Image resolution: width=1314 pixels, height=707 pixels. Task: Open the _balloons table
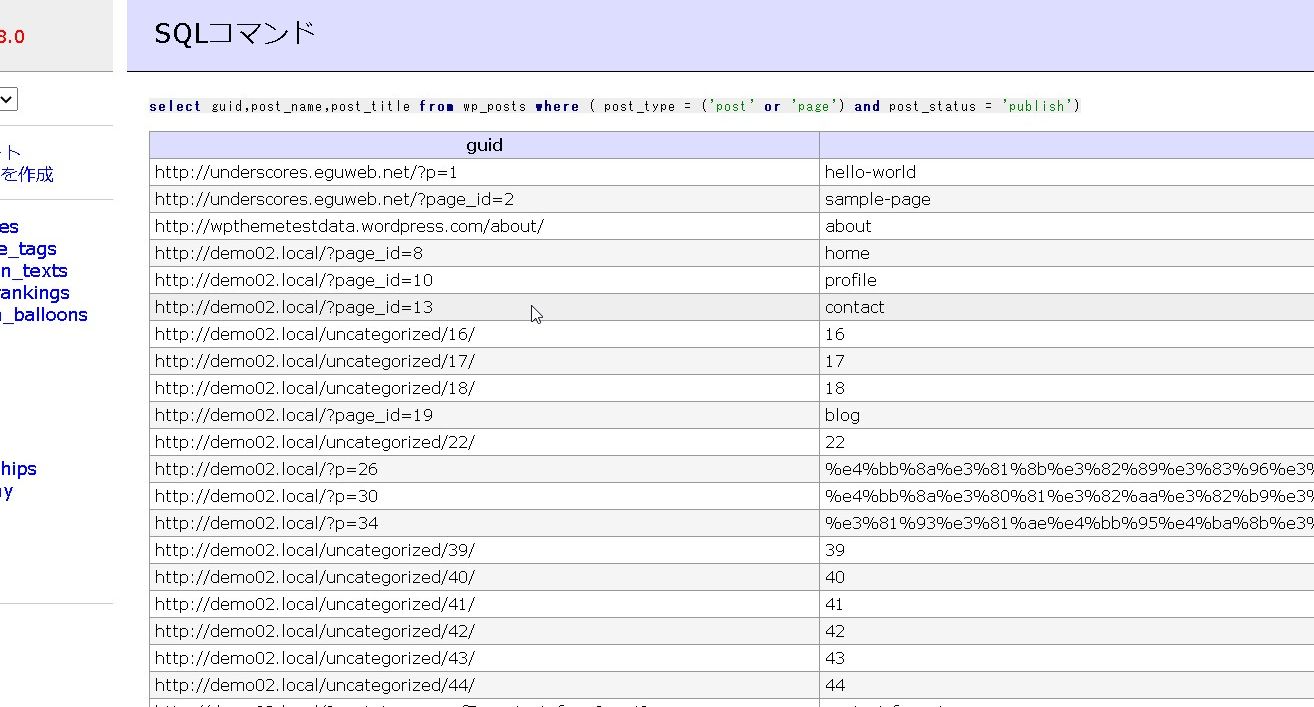(44, 314)
